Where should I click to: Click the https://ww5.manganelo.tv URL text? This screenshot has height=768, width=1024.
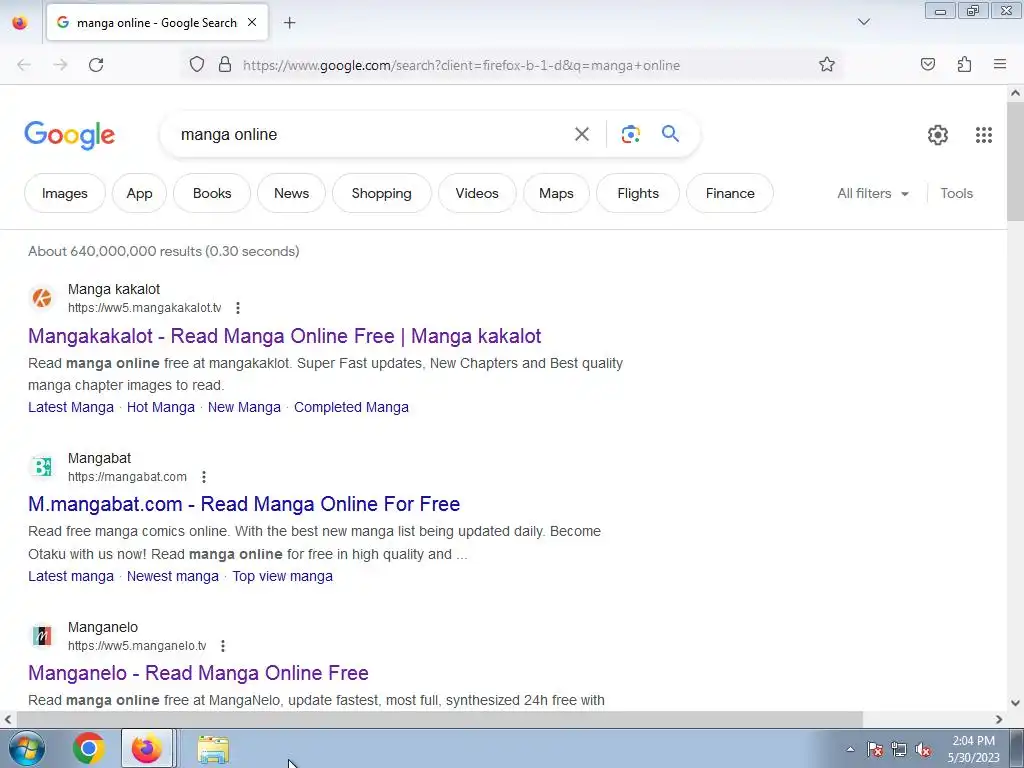[137, 646]
